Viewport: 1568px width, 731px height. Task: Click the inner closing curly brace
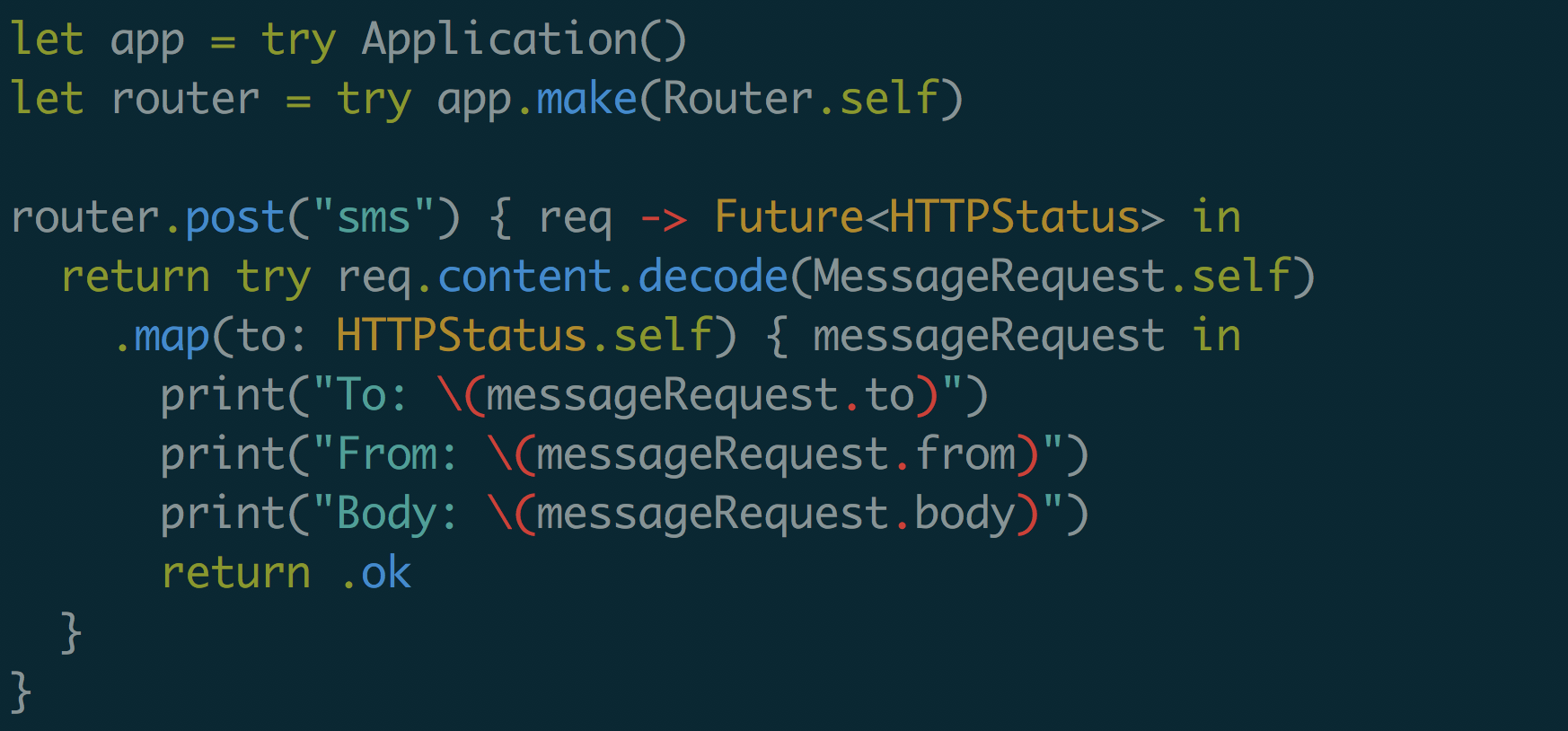tap(71, 634)
